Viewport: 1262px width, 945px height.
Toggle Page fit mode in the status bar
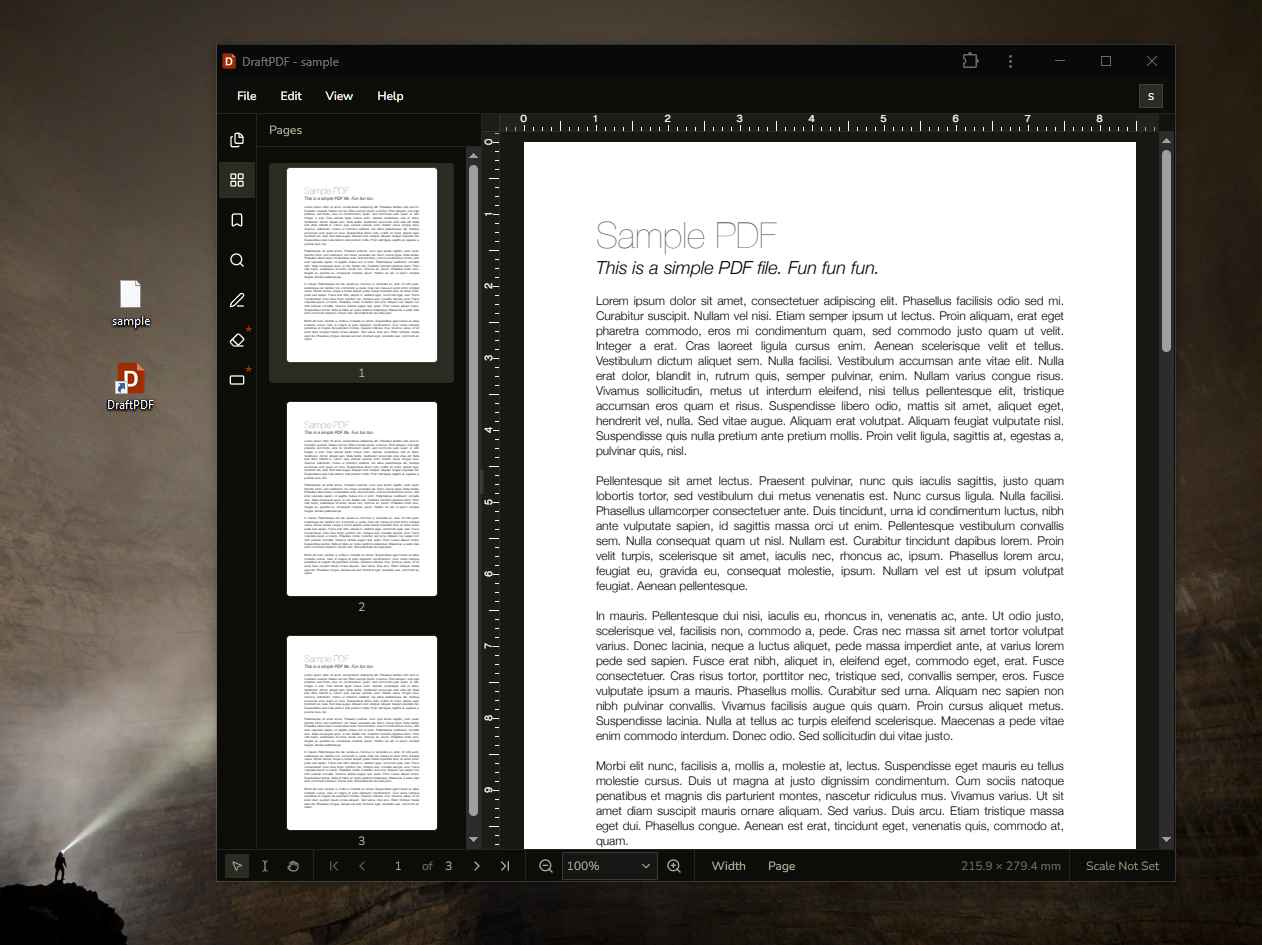[x=781, y=866]
